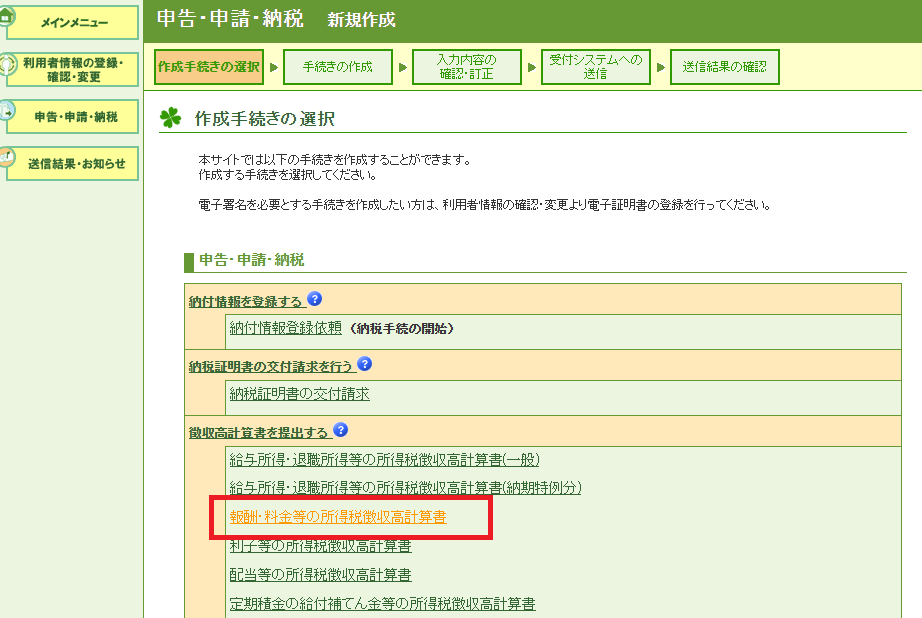922x618 pixels.
Task: Open the 利子等の所得税徴収高計算書 link
Action: pos(320,546)
